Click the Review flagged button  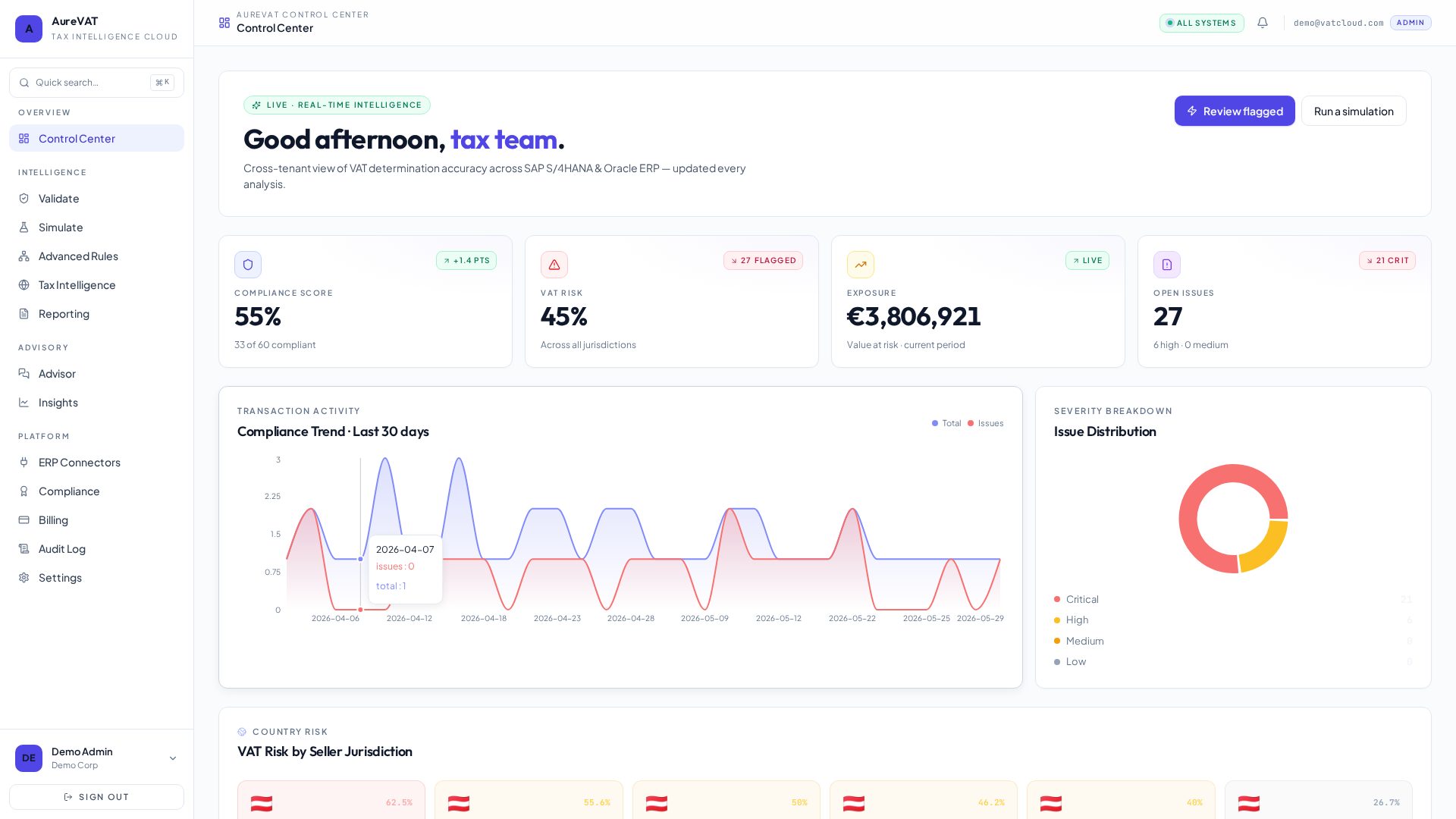coord(1235,111)
